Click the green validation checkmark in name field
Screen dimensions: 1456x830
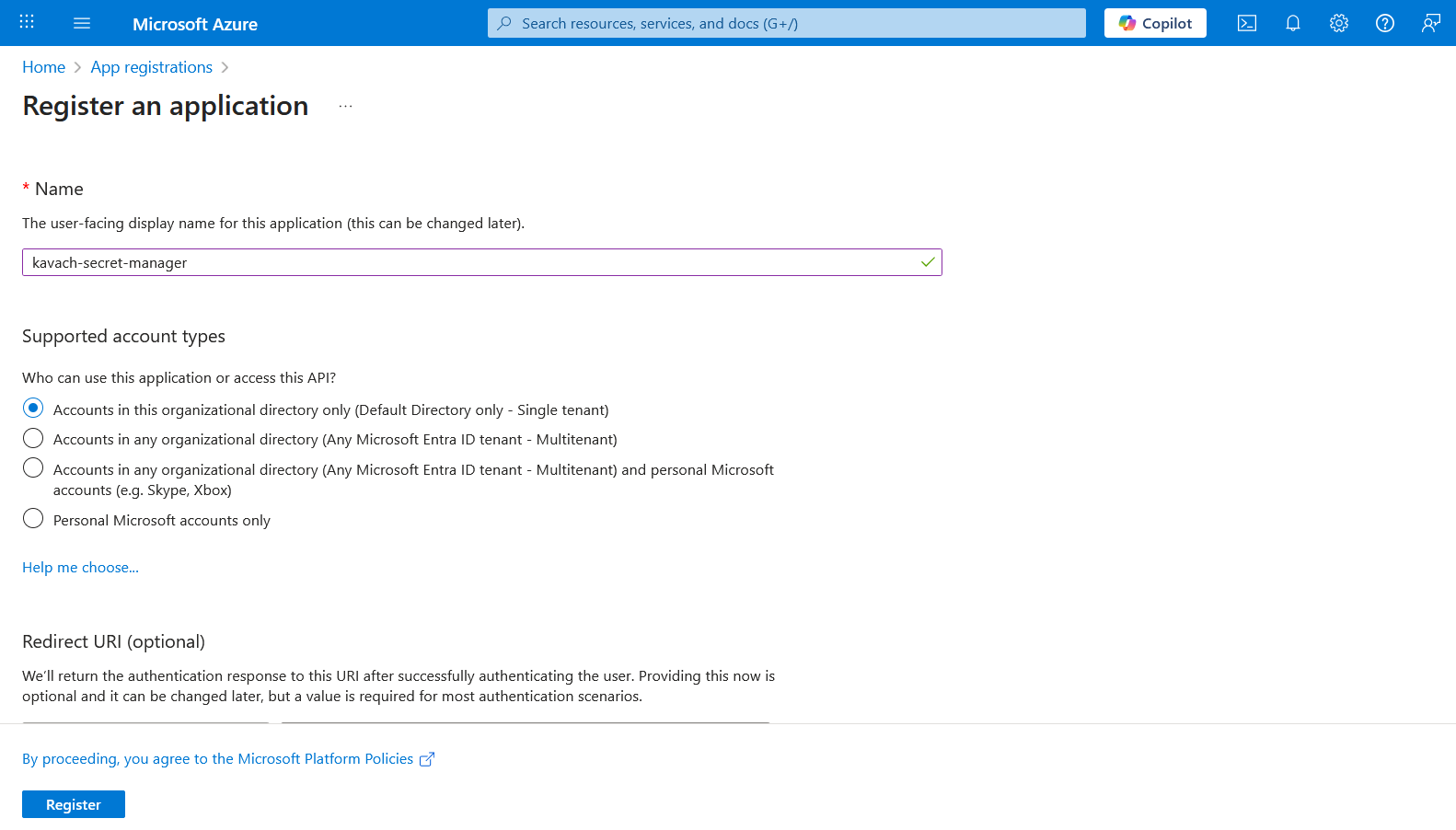tap(928, 262)
